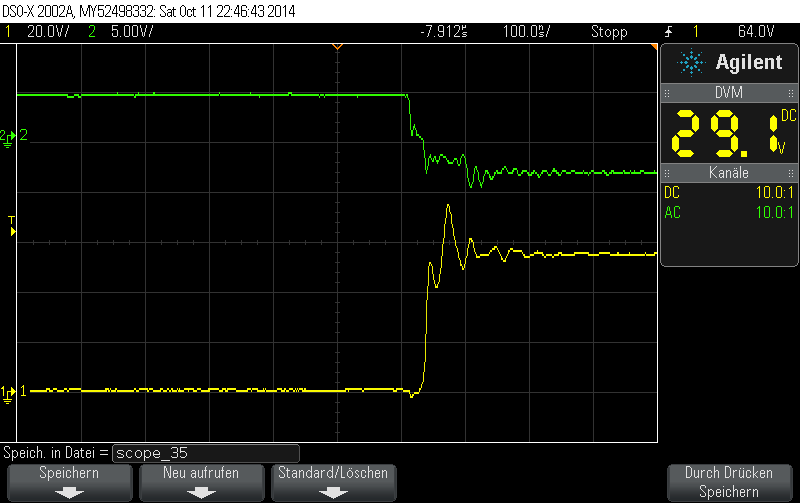Click the DSO-X 2002A timestamp title line
Viewport: 800px width, 503px height.
point(148,11)
